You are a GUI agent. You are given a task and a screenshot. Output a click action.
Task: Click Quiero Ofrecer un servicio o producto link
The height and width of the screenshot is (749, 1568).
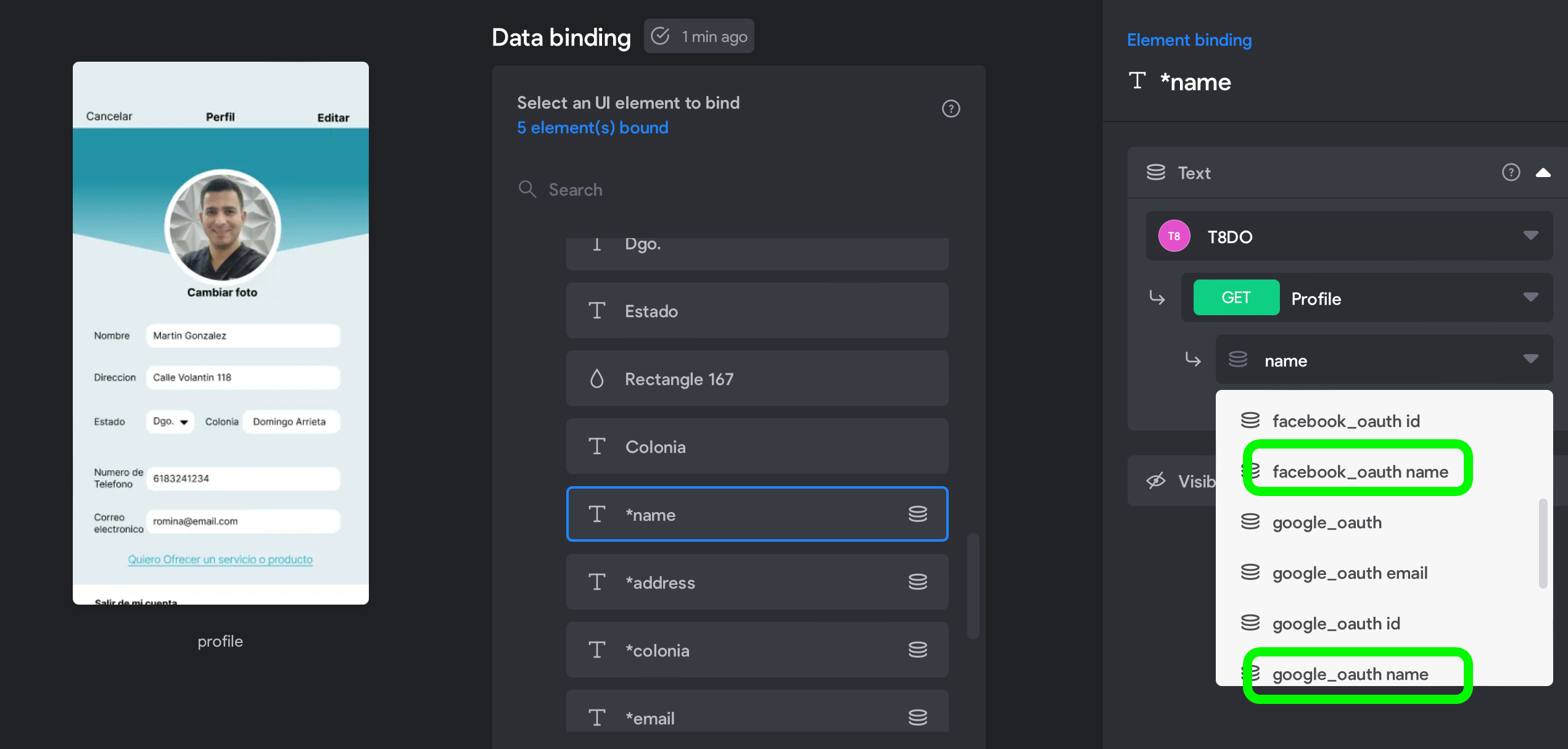(x=220, y=559)
